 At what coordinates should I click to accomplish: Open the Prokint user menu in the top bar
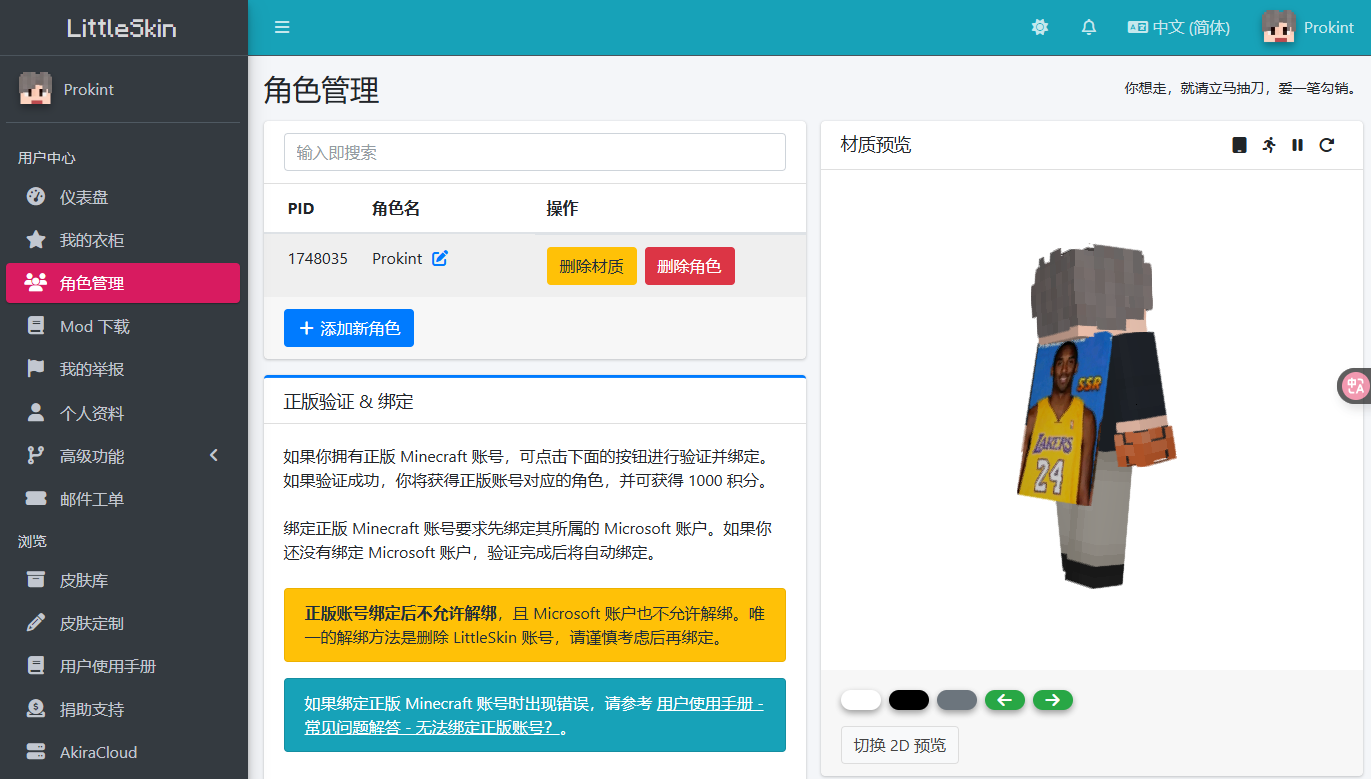tap(1308, 27)
